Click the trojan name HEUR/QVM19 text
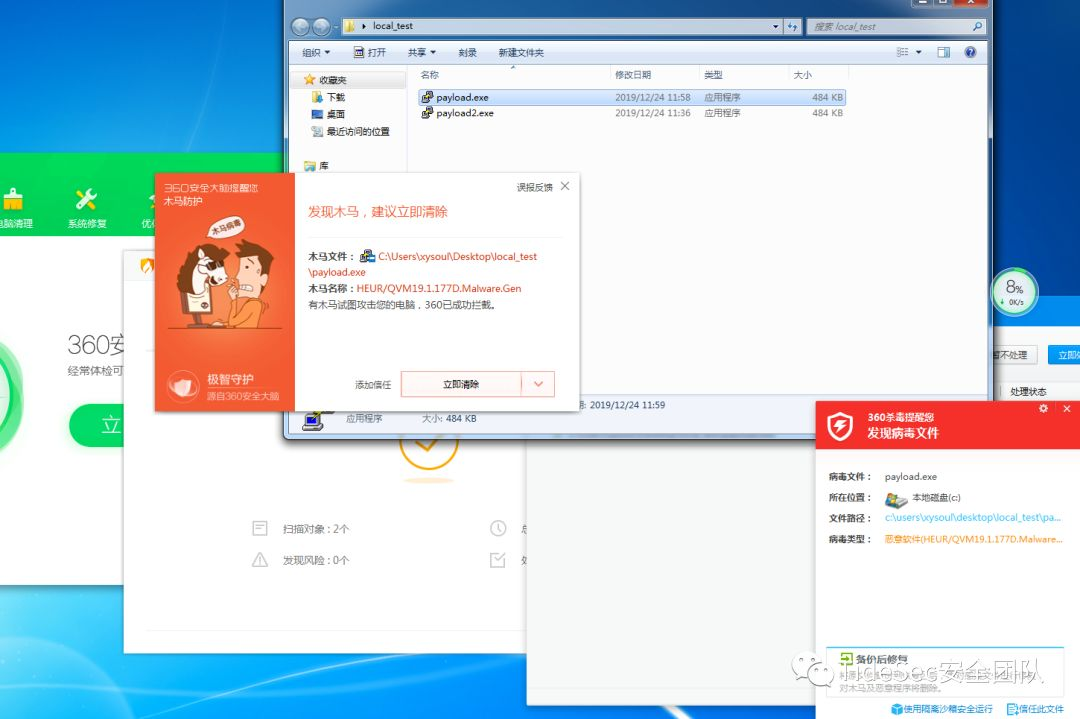1080x719 pixels. point(439,289)
